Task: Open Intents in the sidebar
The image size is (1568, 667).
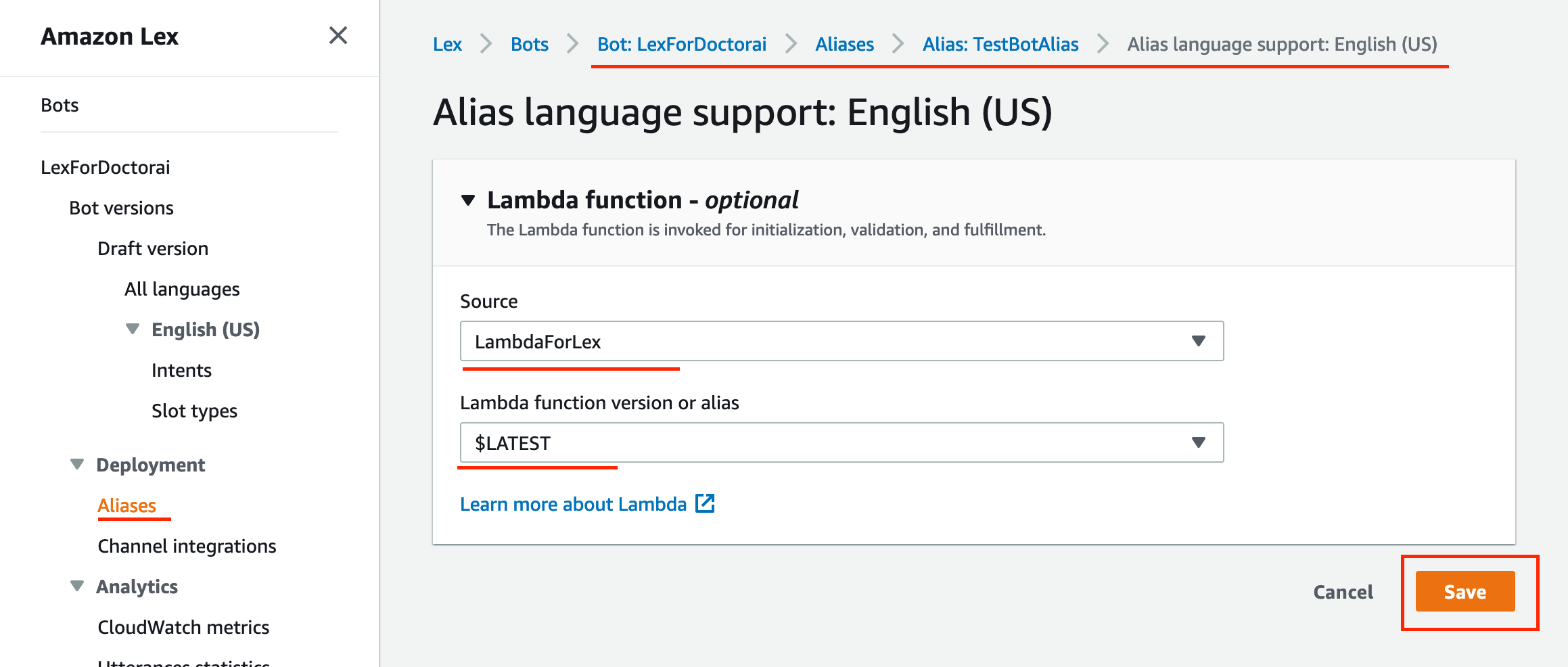Action: coord(181,370)
